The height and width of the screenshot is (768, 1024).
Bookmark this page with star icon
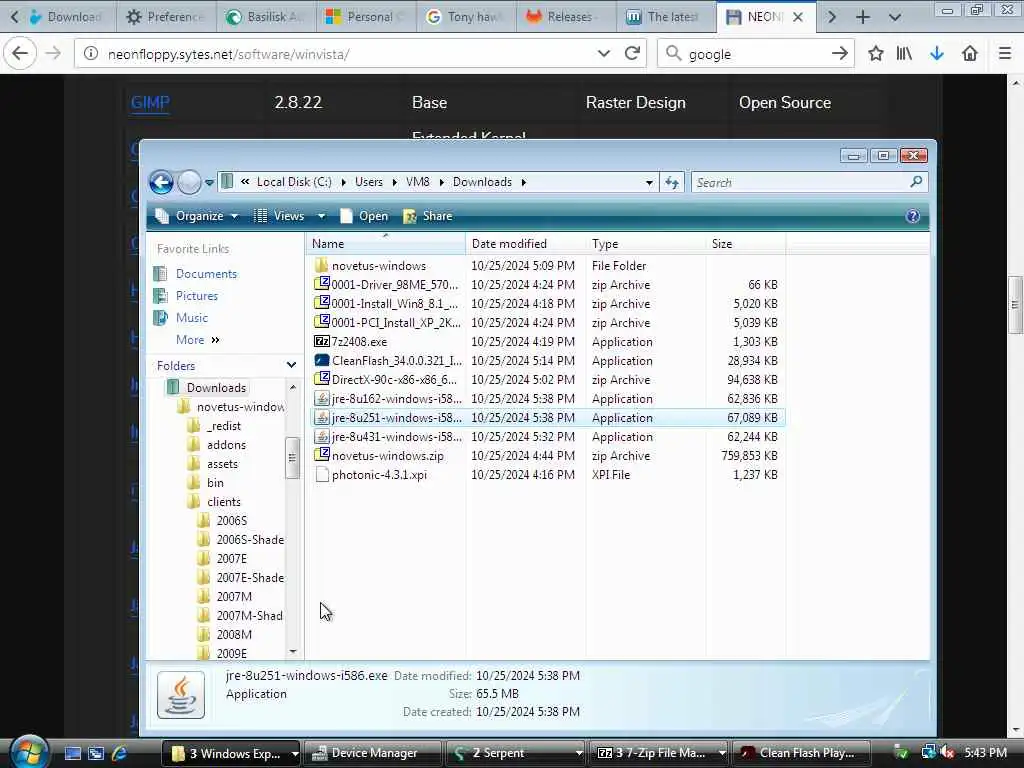tap(875, 54)
